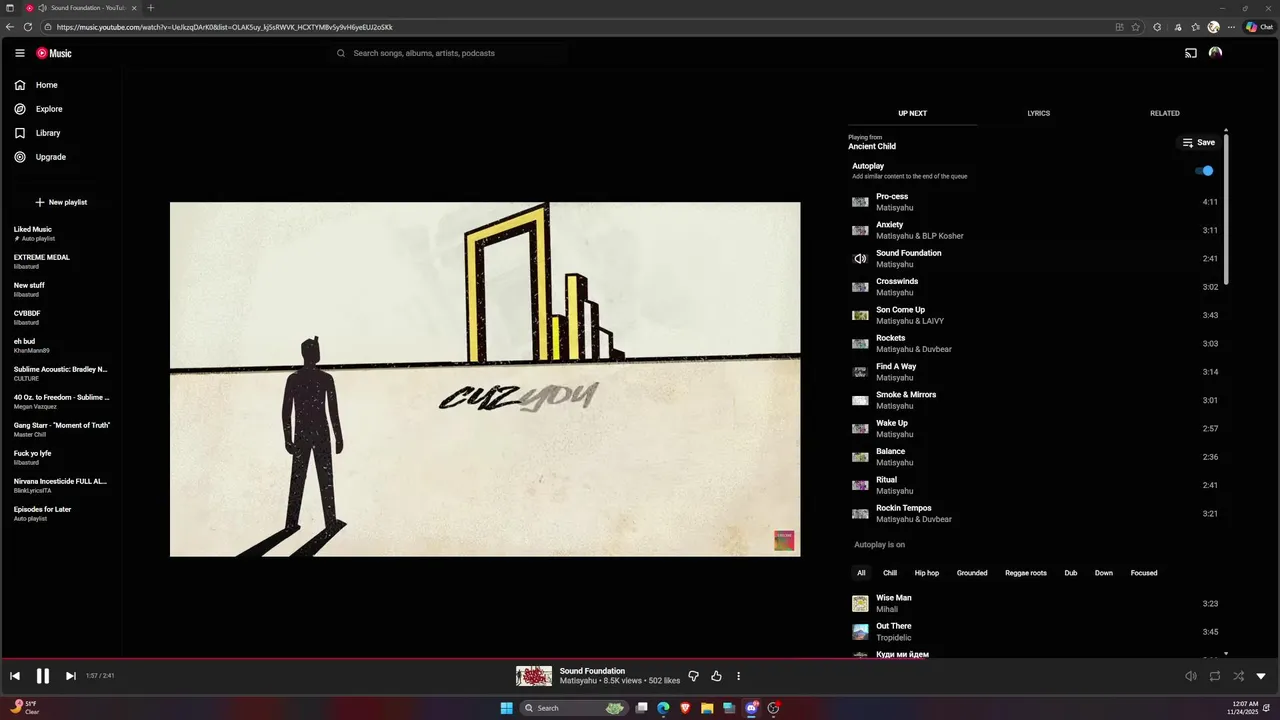Select the Reggae roots filter chip
The width and height of the screenshot is (1280, 720).
pos(1026,573)
